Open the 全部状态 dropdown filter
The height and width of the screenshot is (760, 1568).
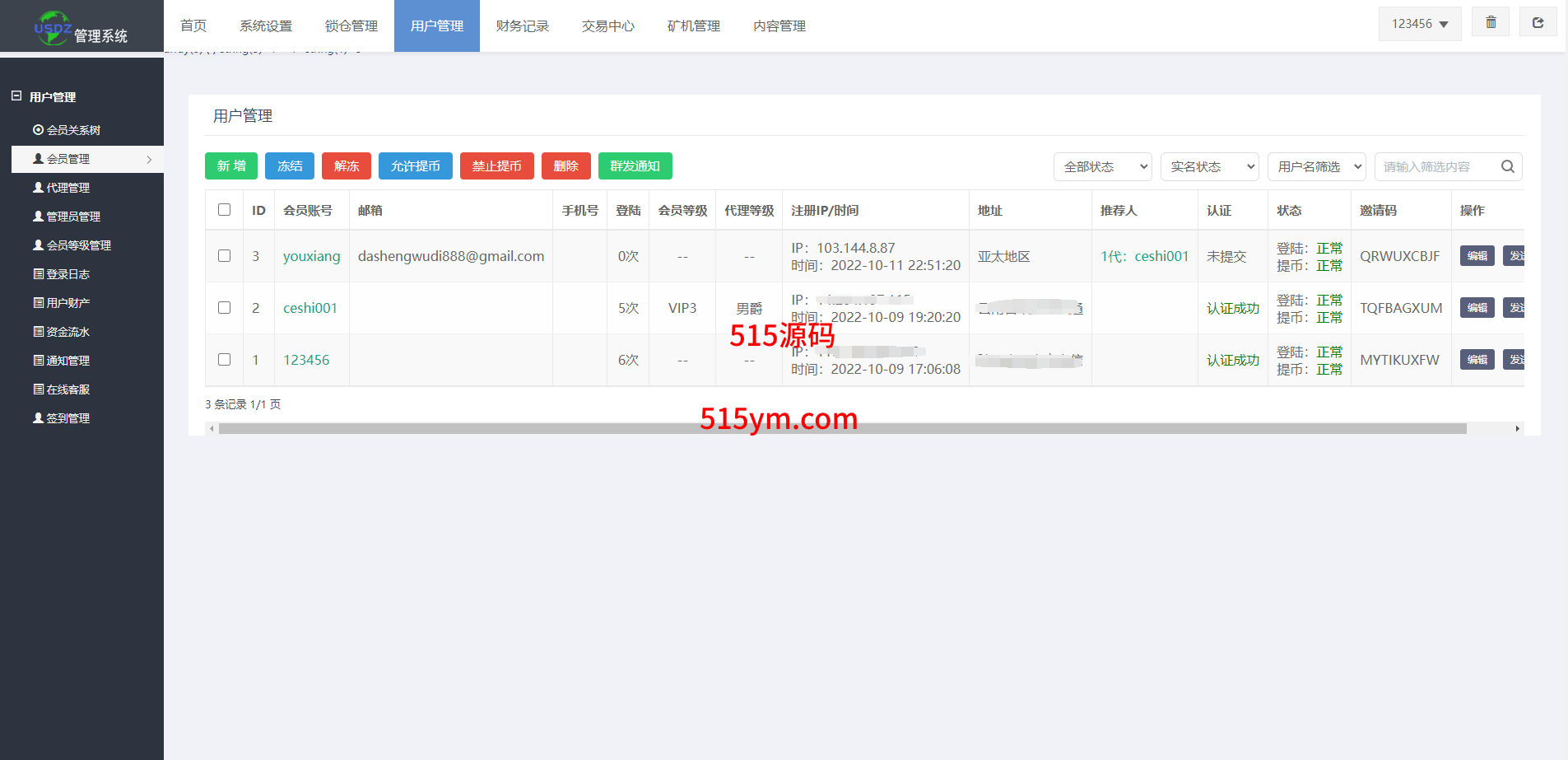[1102, 166]
